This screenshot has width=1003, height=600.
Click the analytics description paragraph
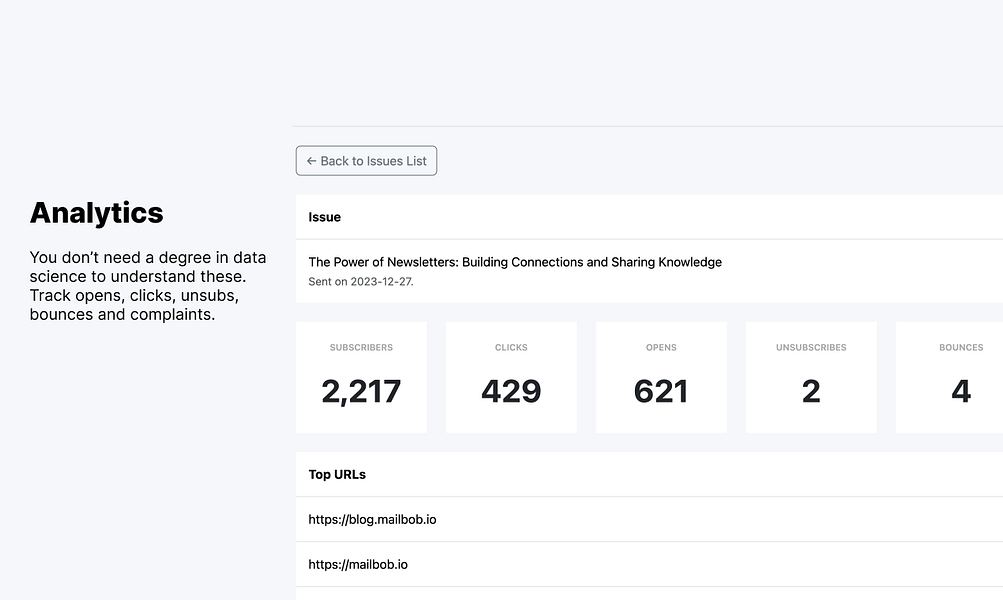147,286
